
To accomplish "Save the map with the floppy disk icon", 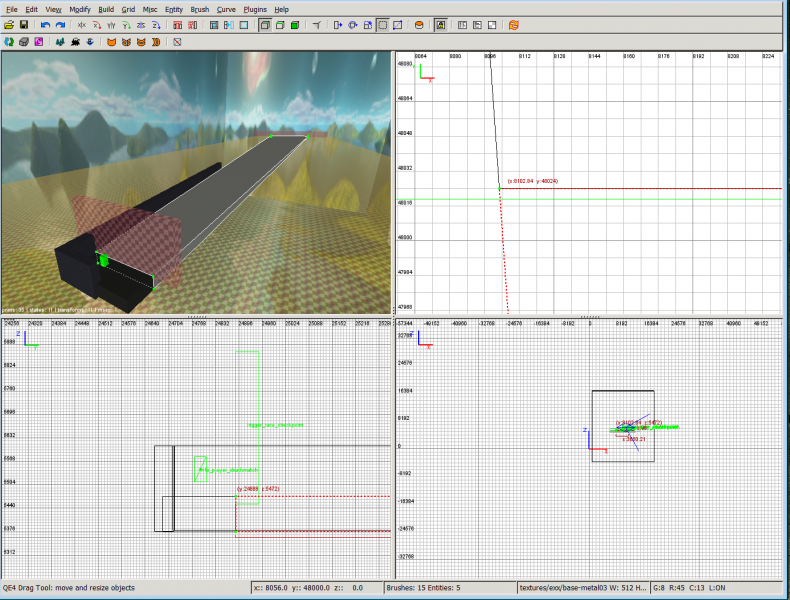I will [x=24, y=25].
